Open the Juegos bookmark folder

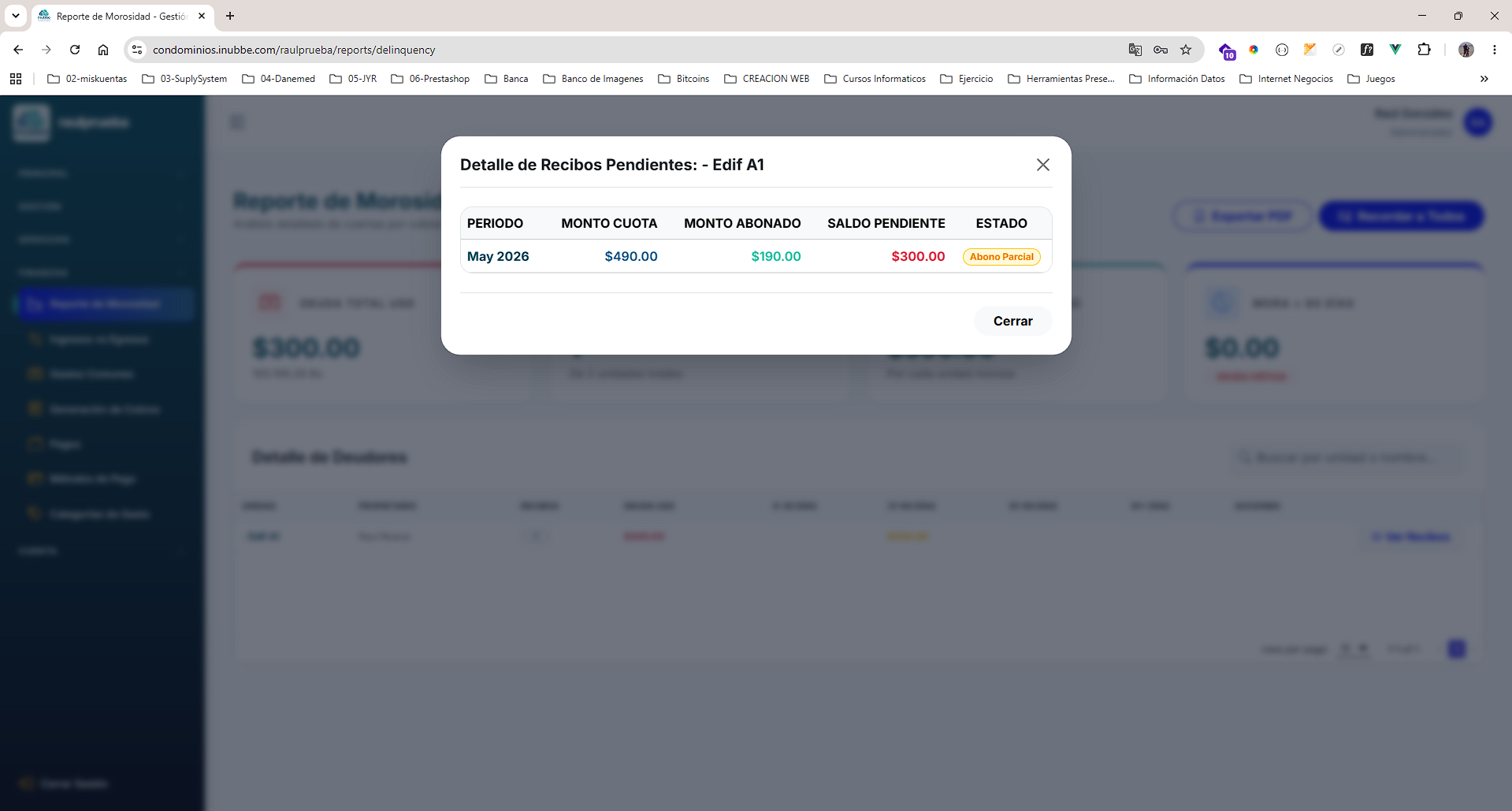(x=1372, y=79)
